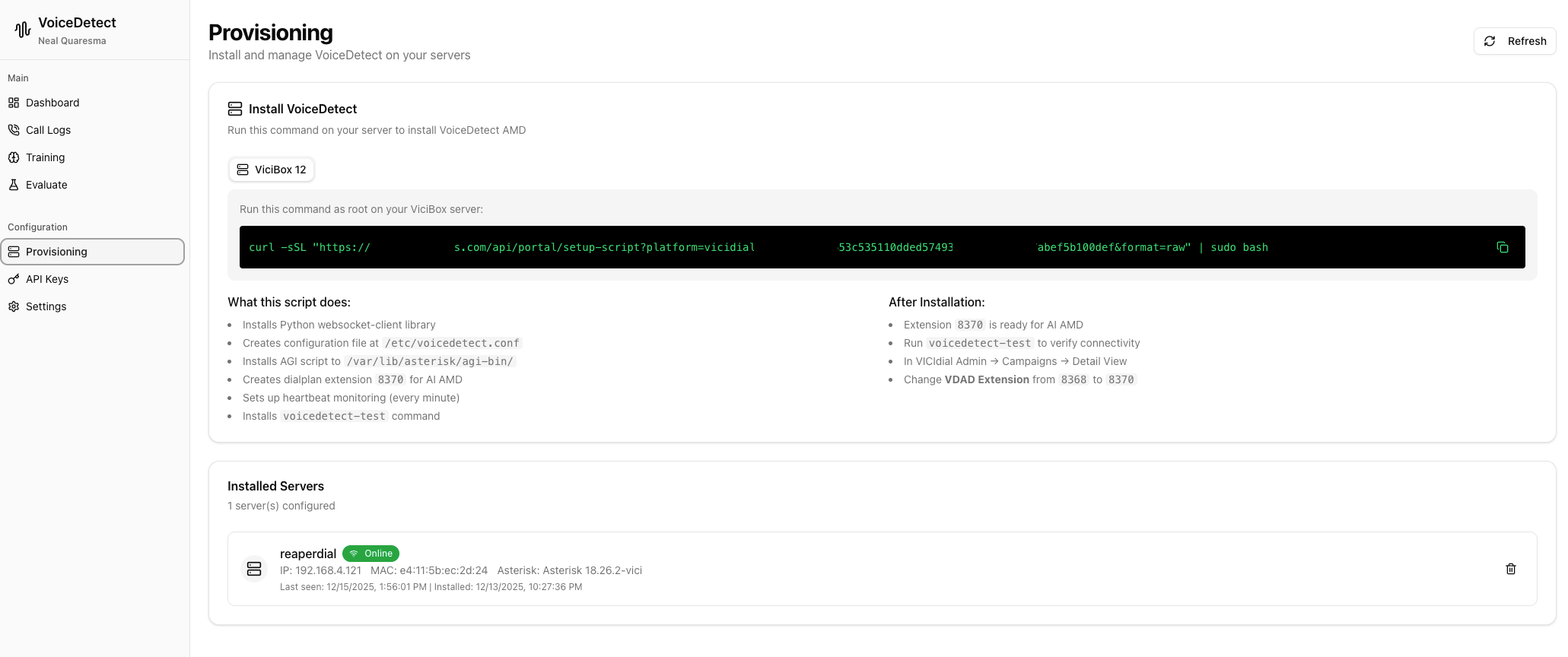Click the ViciBox 12 server icon
This screenshot has height=657, width=1568.
point(243,170)
